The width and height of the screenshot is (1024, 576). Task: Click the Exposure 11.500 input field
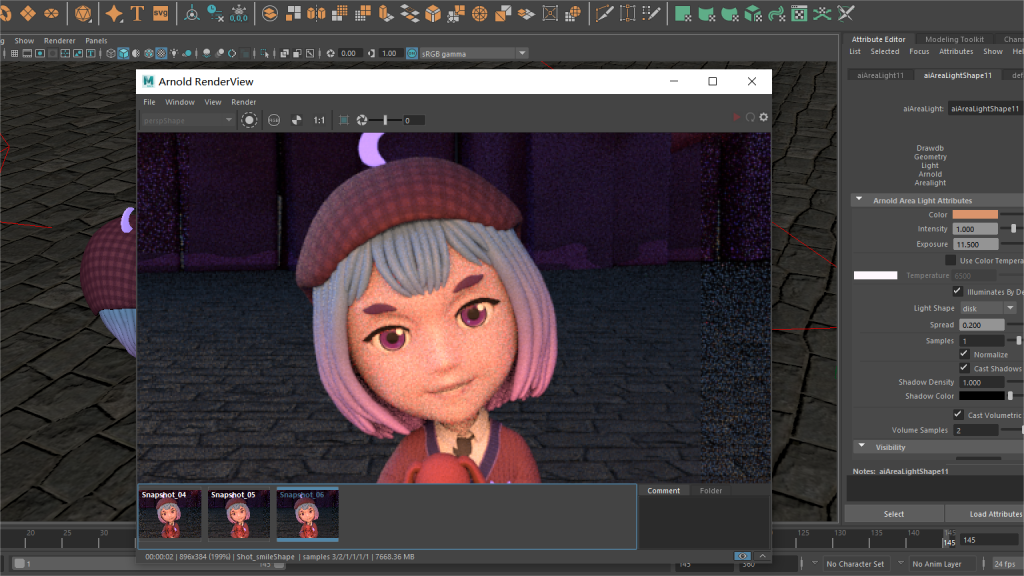coord(976,244)
